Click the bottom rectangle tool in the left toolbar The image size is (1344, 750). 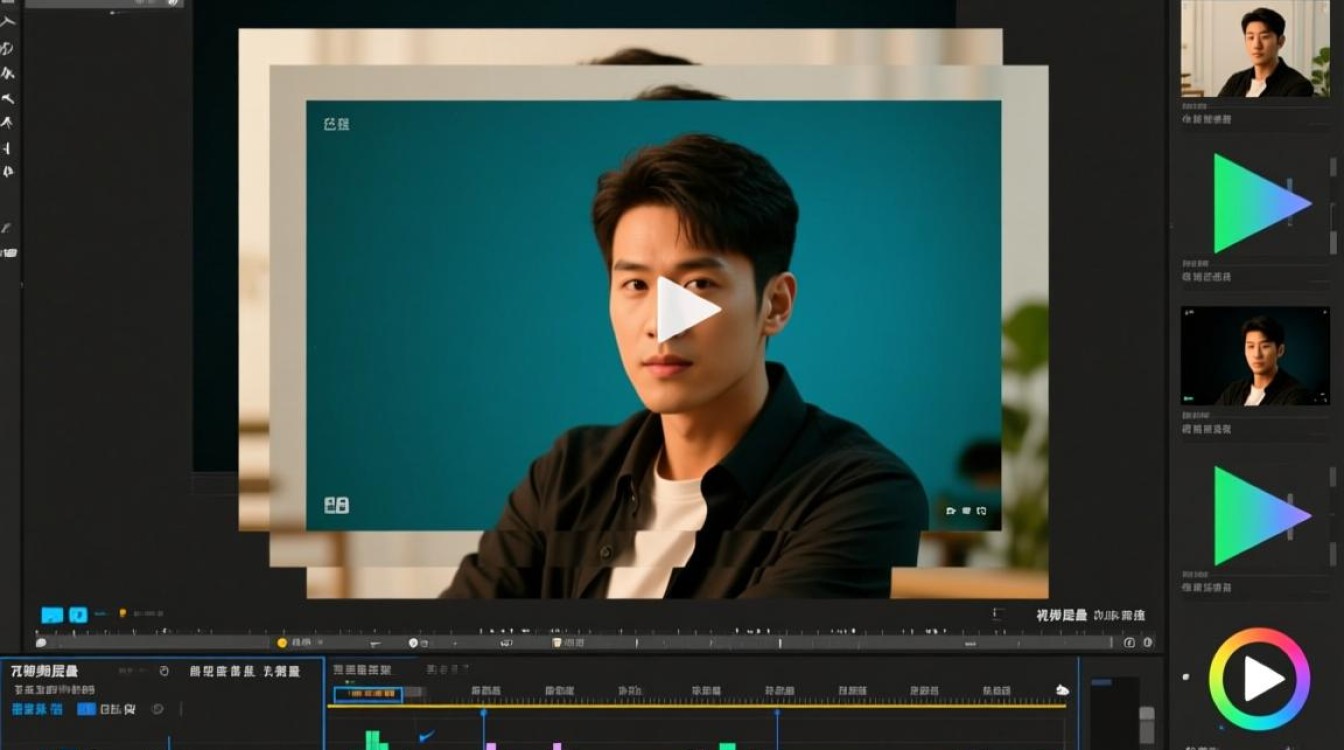[8, 253]
